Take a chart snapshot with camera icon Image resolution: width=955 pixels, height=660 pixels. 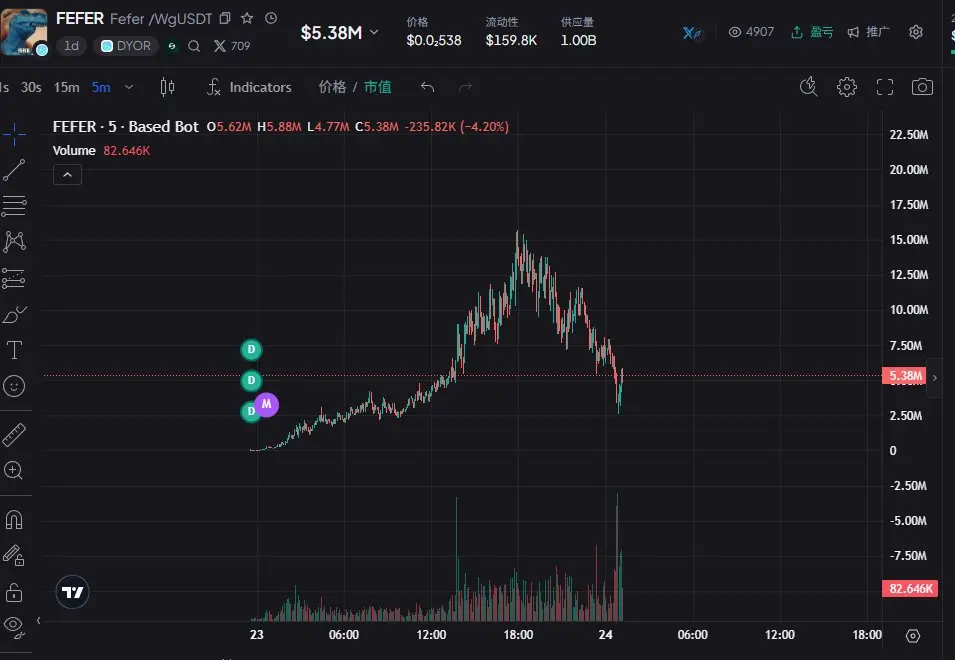922,87
